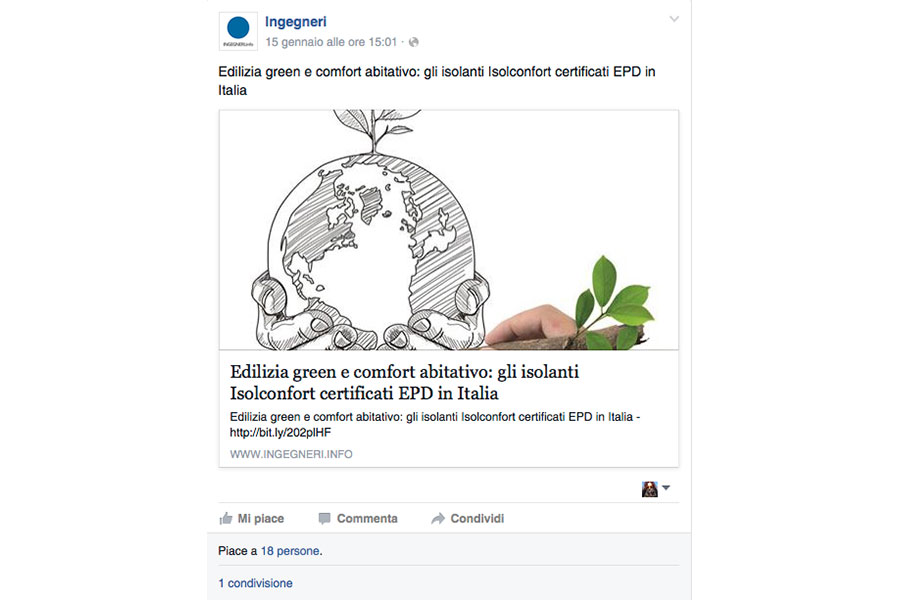Toggle Mi piace on this post

251,518
